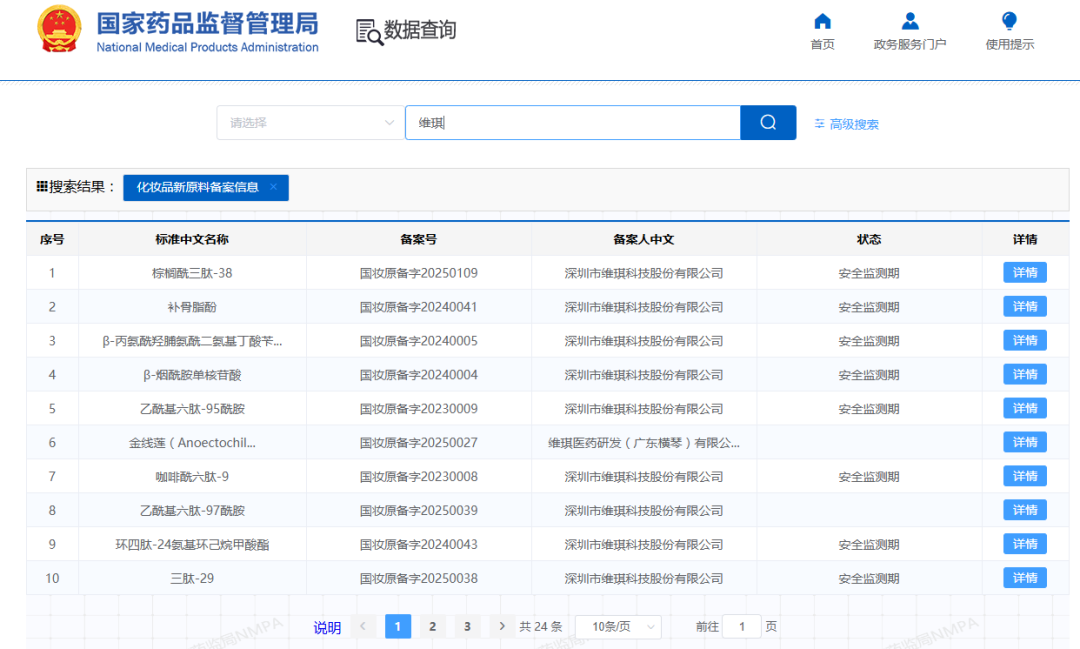The image size is (1080, 649).
Task: Click the 备案人中文 column header
Action: [643, 239]
